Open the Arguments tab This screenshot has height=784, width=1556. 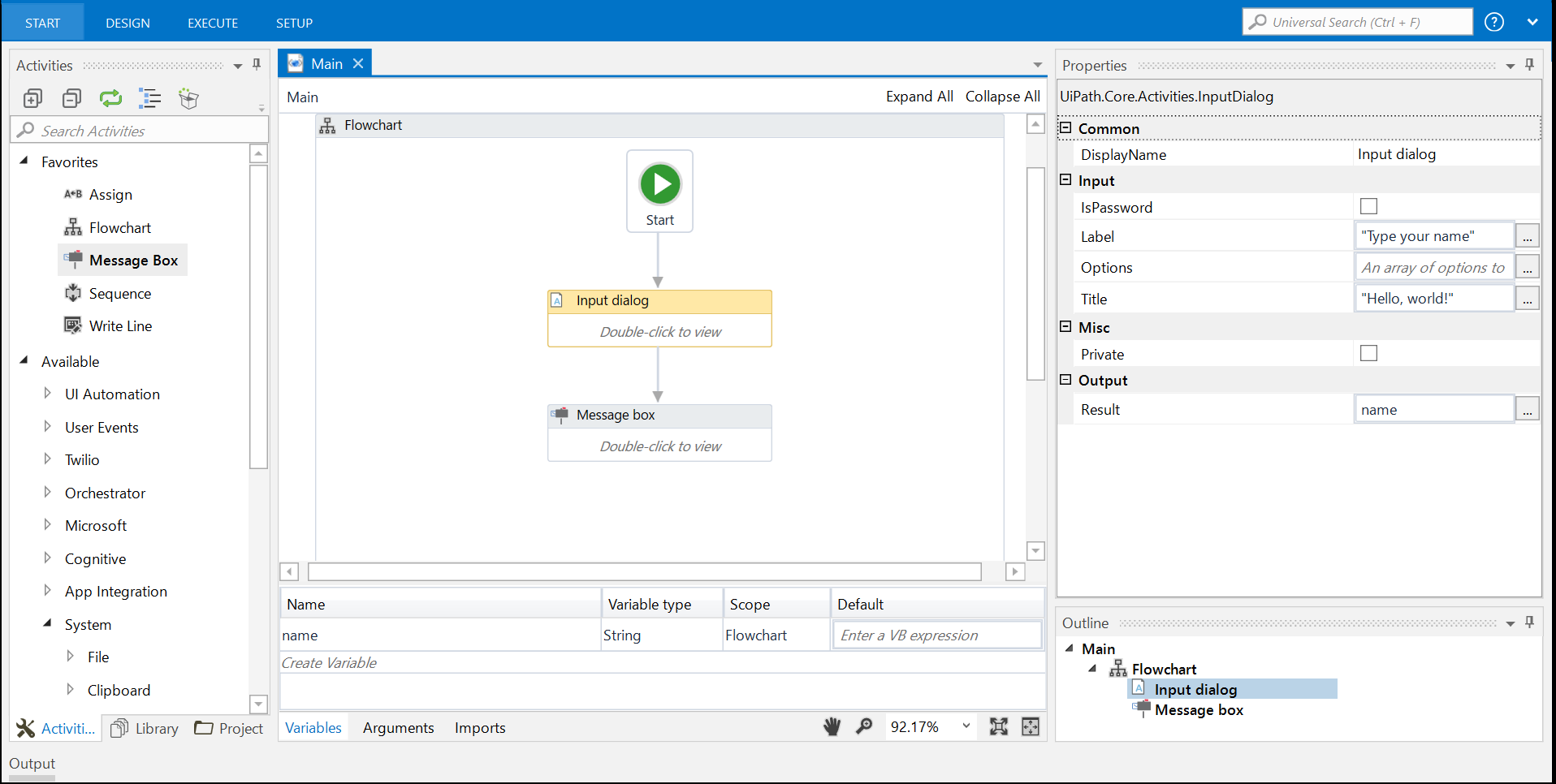(x=398, y=728)
